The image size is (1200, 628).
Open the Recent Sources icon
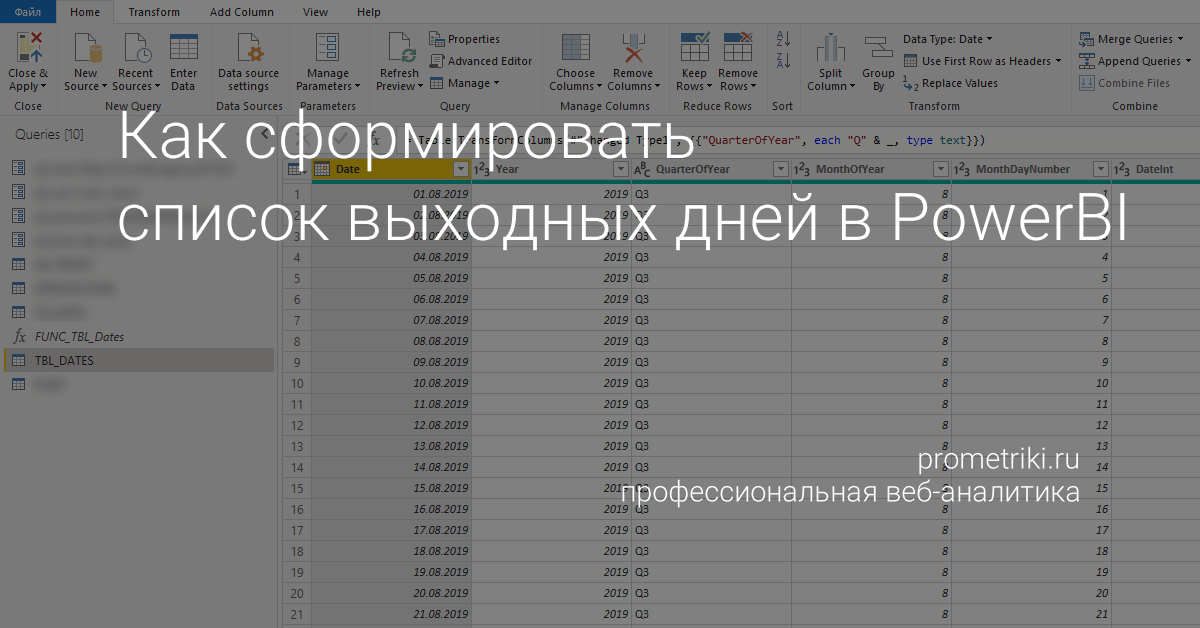click(x=136, y=47)
